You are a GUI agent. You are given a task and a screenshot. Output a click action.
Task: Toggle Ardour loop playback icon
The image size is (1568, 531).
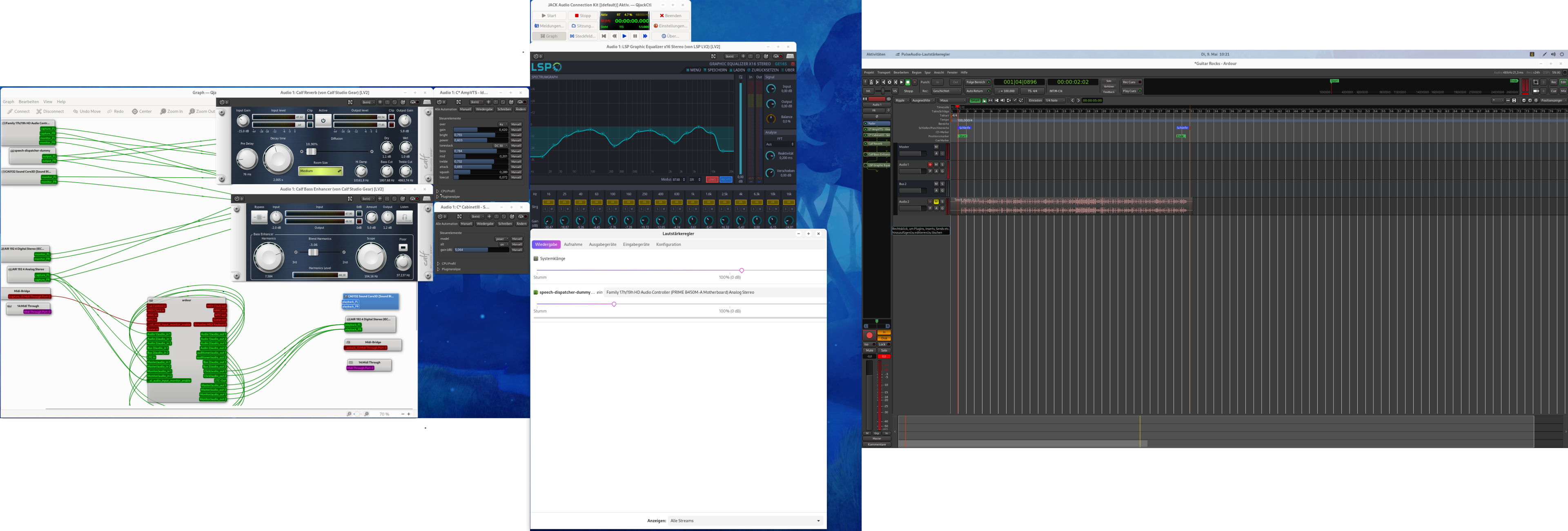[x=889, y=82]
